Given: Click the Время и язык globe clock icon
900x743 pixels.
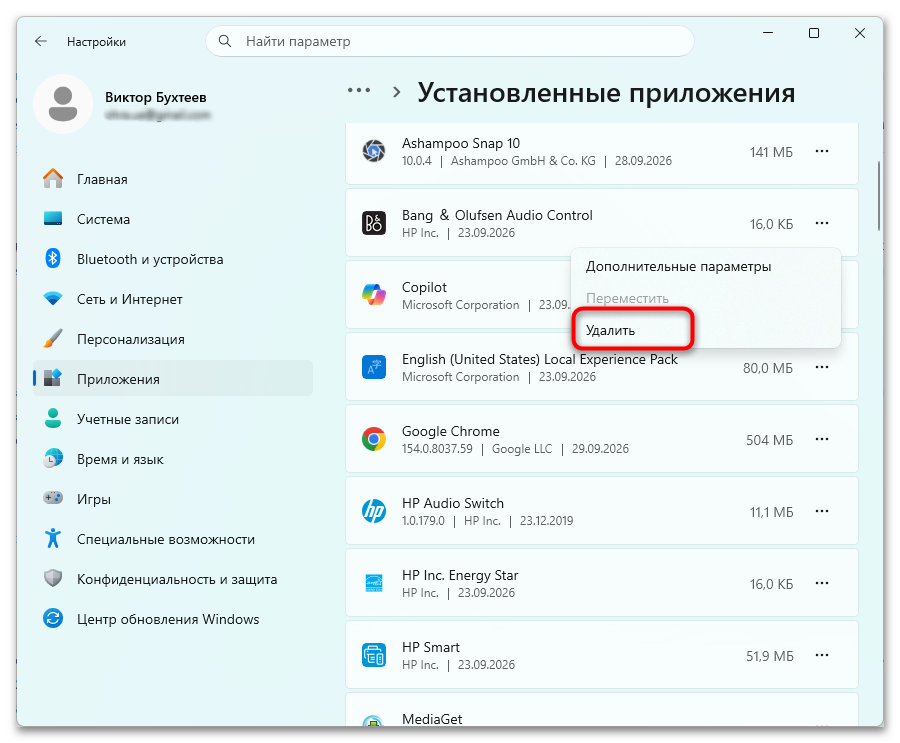Looking at the screenshot, I should (53, 458).
